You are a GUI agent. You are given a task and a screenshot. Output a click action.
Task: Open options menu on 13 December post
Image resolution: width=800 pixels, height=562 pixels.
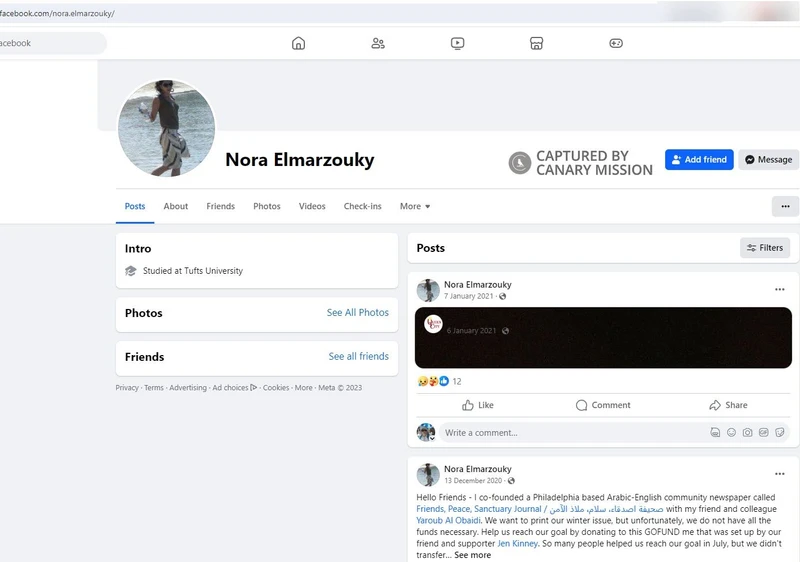click(x=780, y=474)
